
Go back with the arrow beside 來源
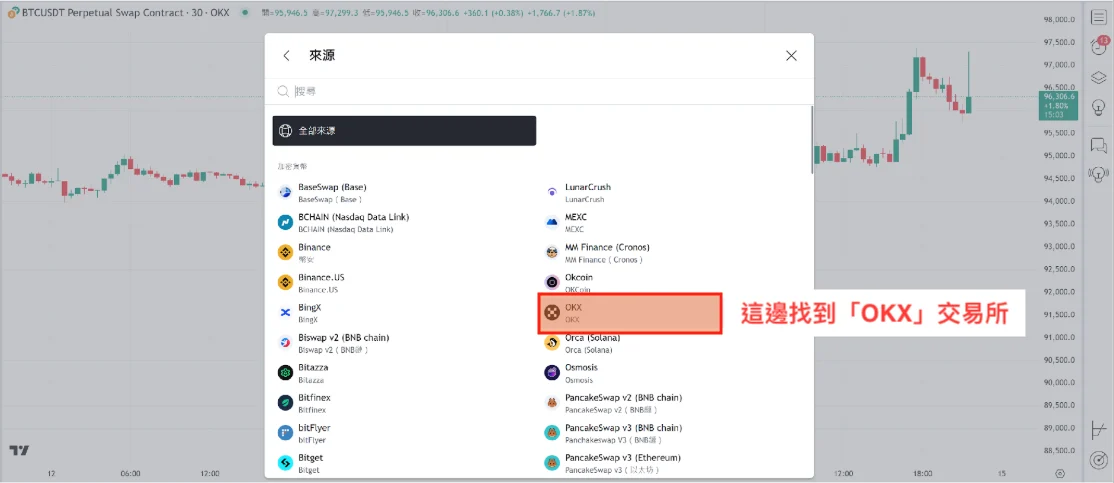point(286,55)
